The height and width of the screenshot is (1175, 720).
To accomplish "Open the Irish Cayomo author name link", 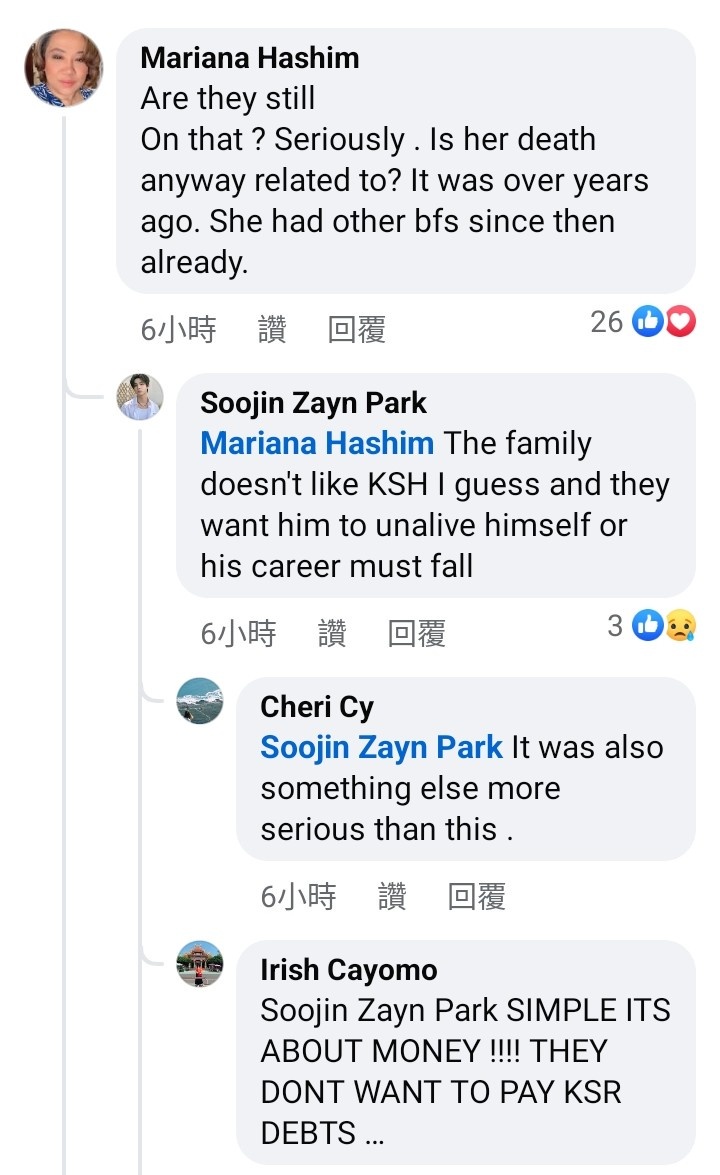I will click(x=348, y=969).
